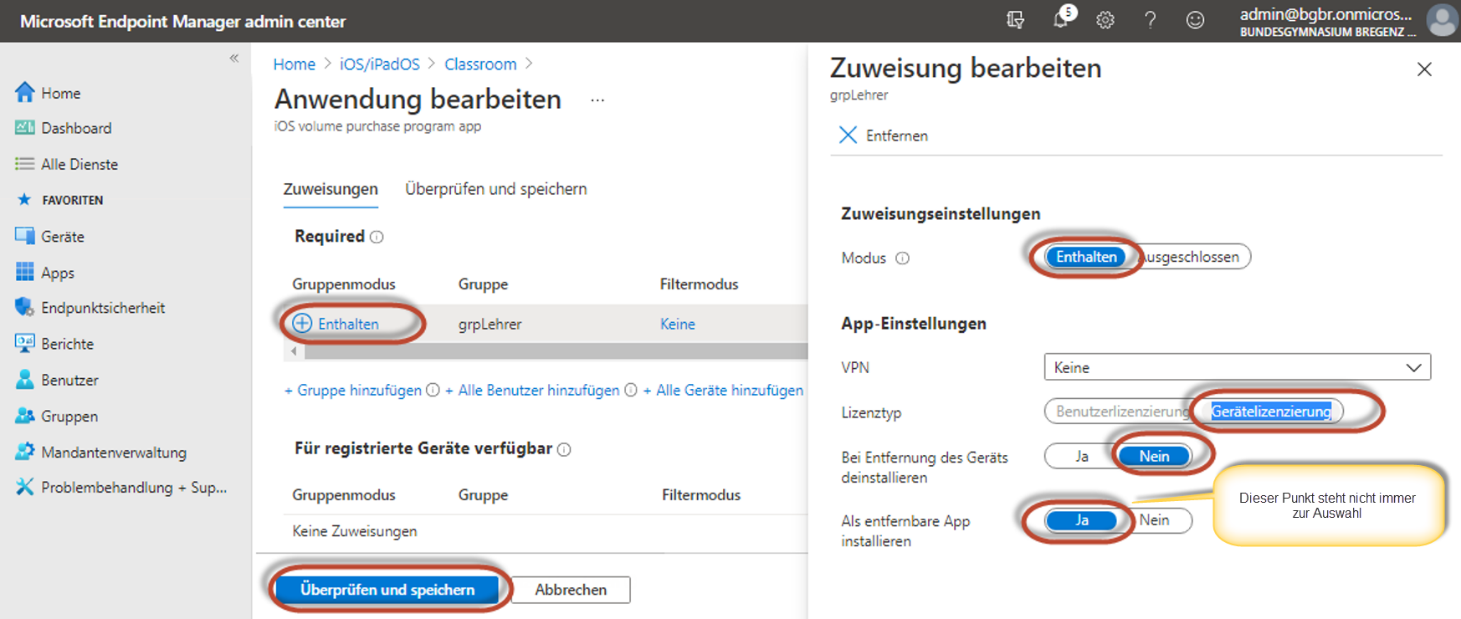The height and width of the screenshot is (619, 1461).
Task: Open notifications bell icon
Action: click(1060, 20)
